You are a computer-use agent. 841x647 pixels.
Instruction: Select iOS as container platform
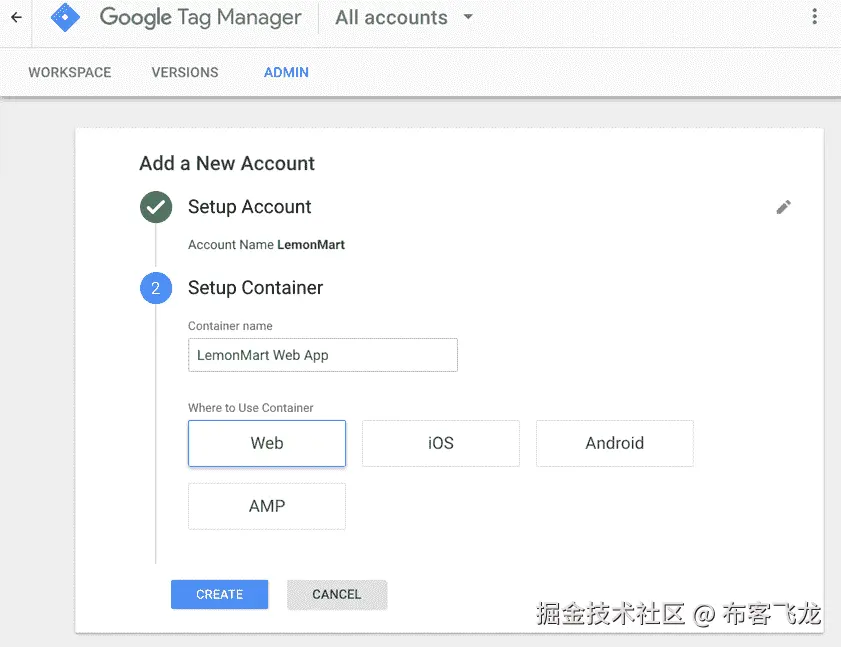[x=441, y=443]
